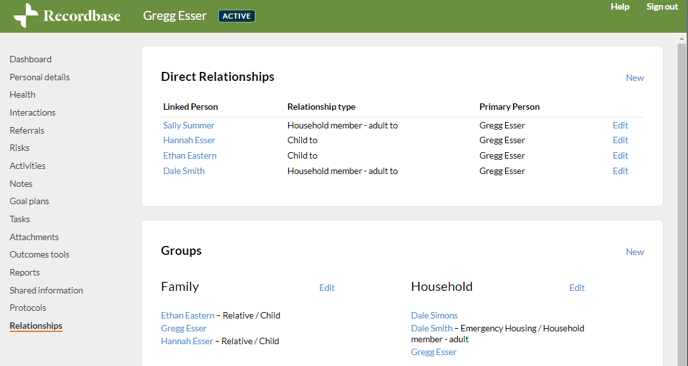Edit the Family group
Screen dimensions: 688x366
[327, 288]
